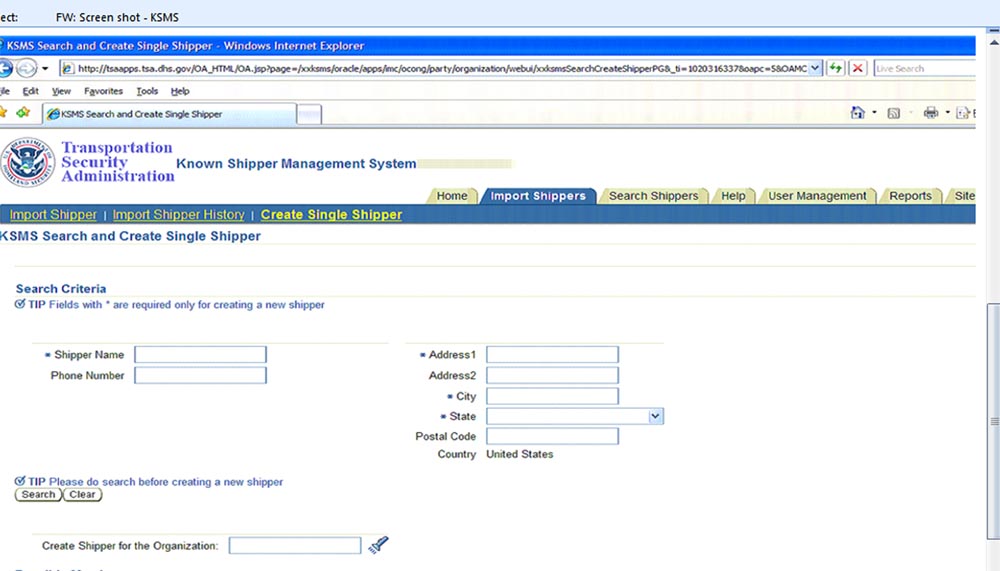Click the City input field
Screen dimensions: 1000x571
click(x=552, y=396)
